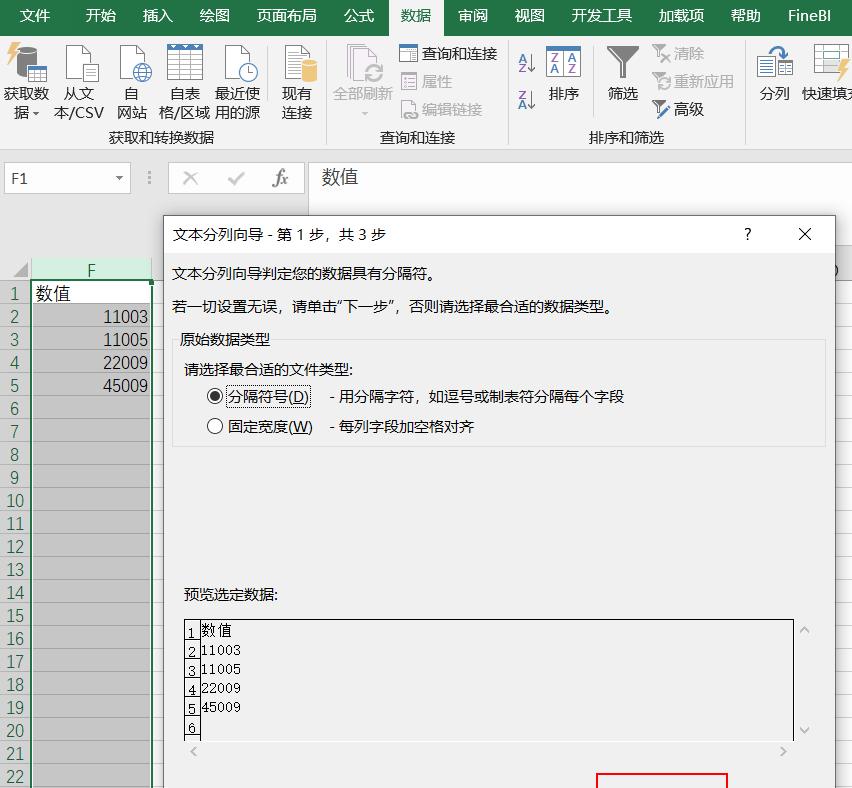The width and height of the screenshot is (852, 788).
Task: Select the column F header
Action: pyautogui.click(x=91, y=270)
